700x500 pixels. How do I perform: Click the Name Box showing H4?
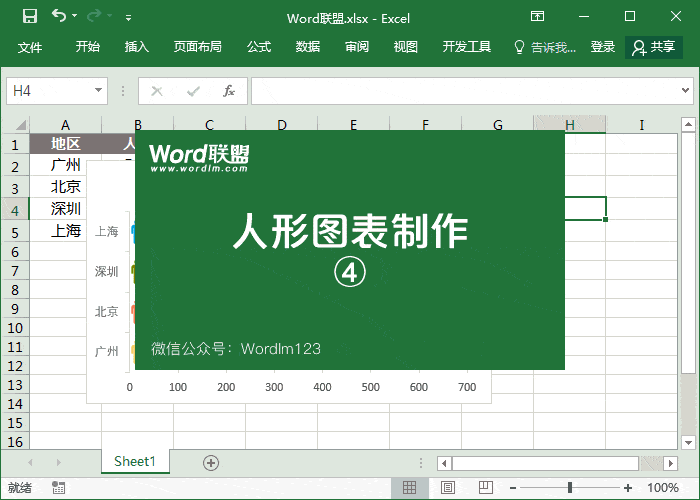(50, 91)
